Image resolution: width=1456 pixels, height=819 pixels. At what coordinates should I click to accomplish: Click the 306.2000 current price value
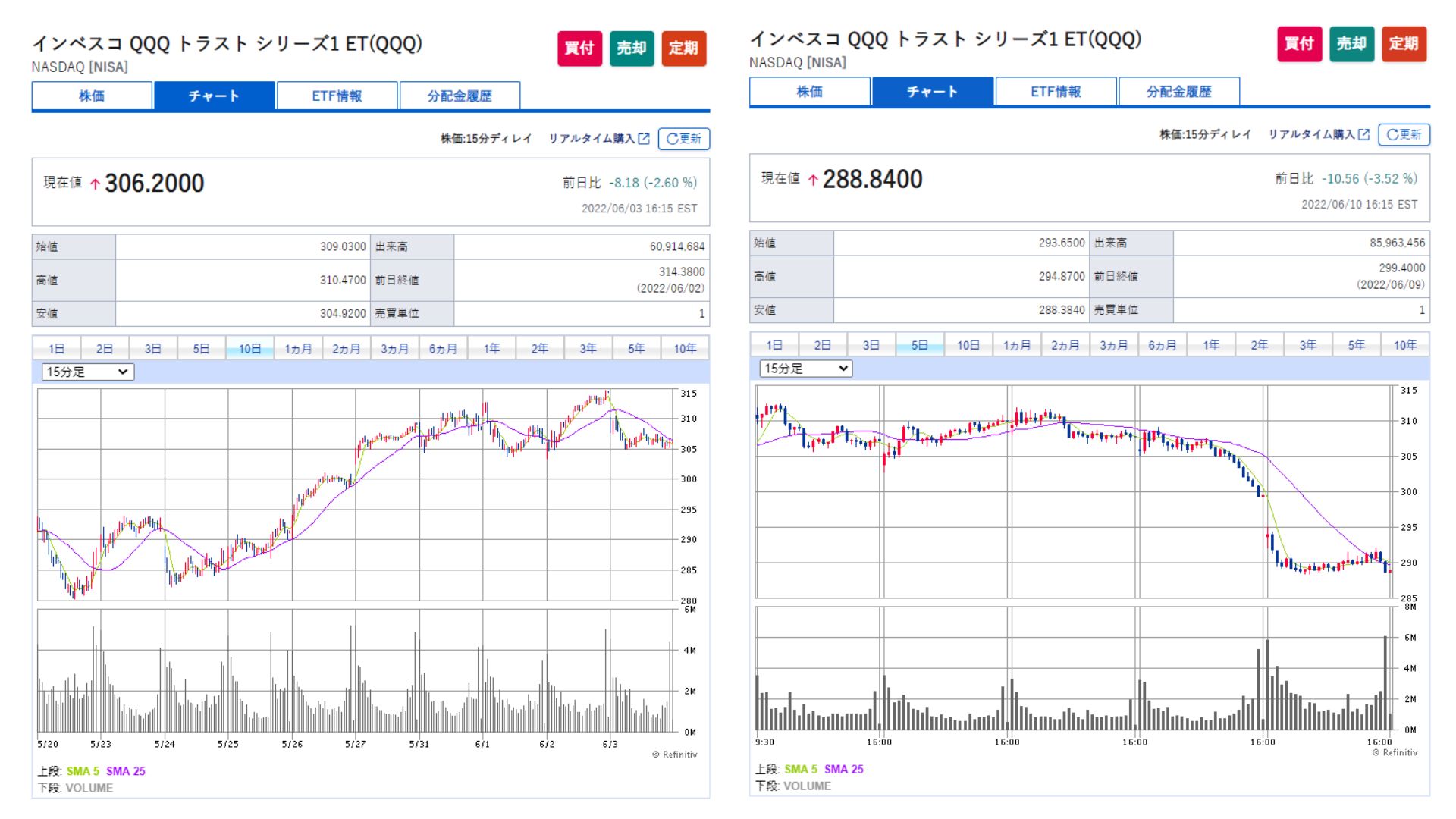[x=155, y=184]
